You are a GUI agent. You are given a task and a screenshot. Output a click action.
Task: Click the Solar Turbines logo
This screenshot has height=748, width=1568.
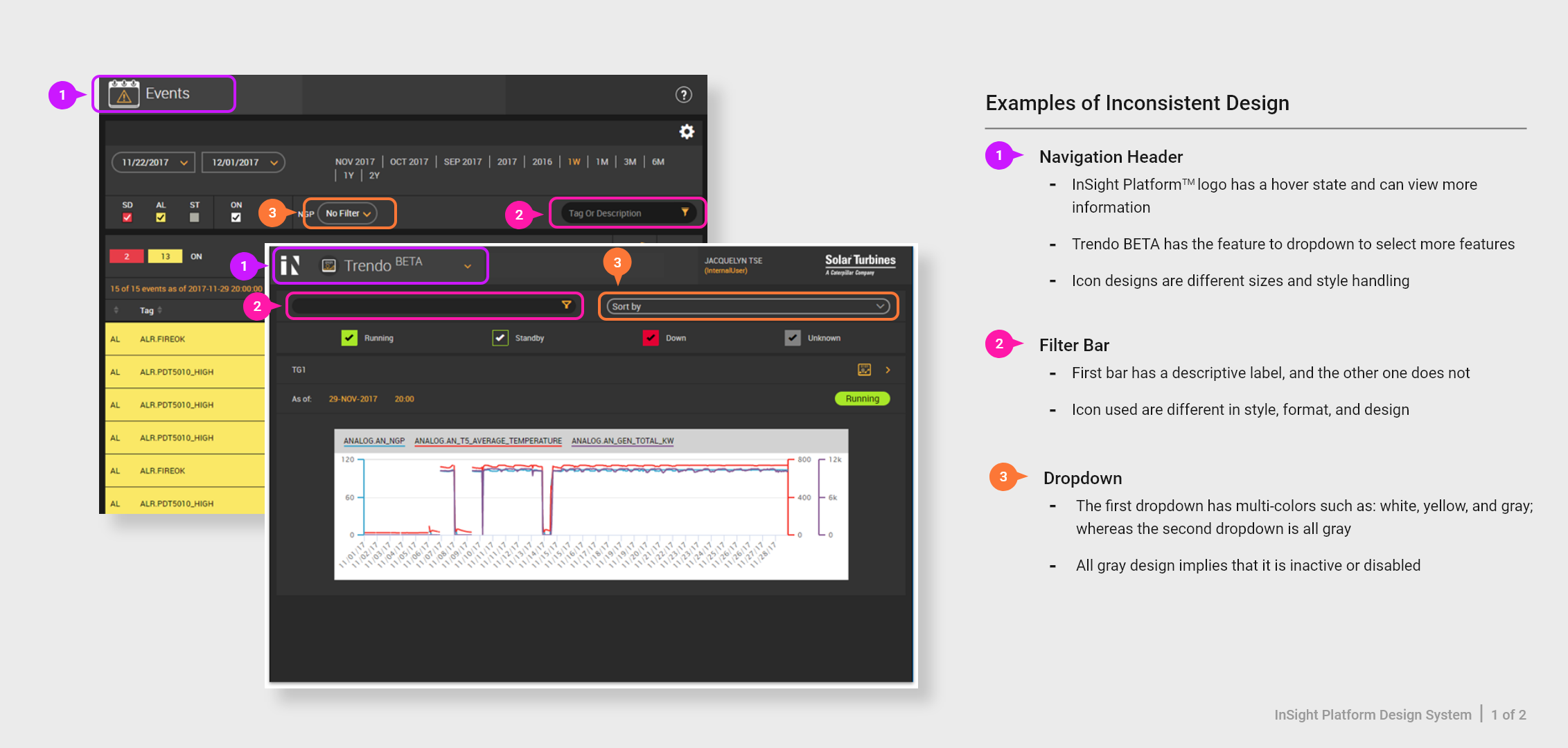(860, 264)
